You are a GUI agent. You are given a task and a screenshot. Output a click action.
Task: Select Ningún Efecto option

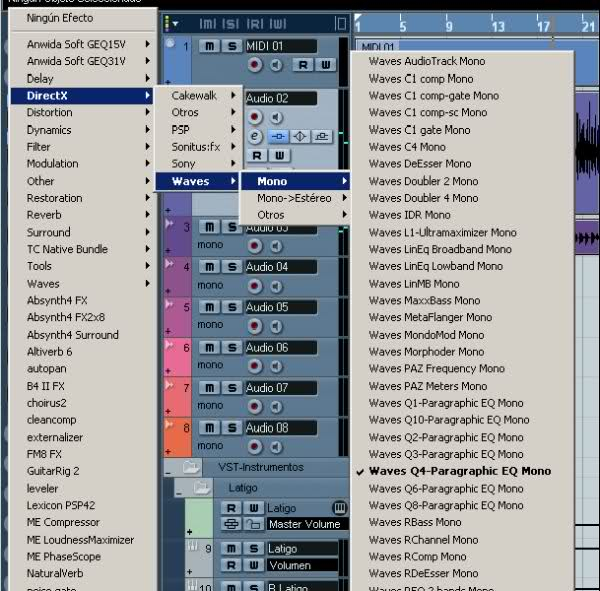[59, 18]
